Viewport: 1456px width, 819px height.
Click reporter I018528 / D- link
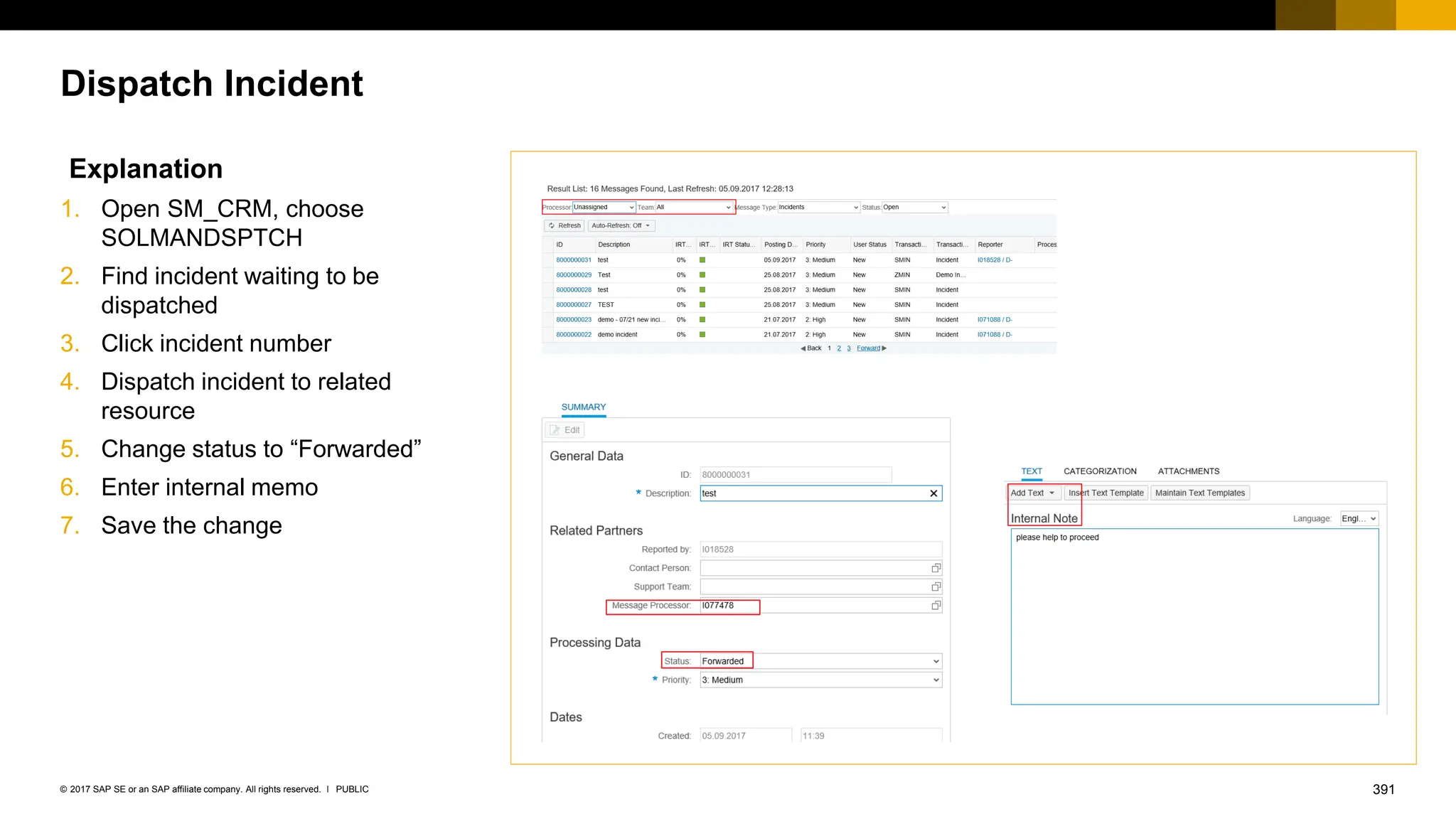click(x=995, y=260)
